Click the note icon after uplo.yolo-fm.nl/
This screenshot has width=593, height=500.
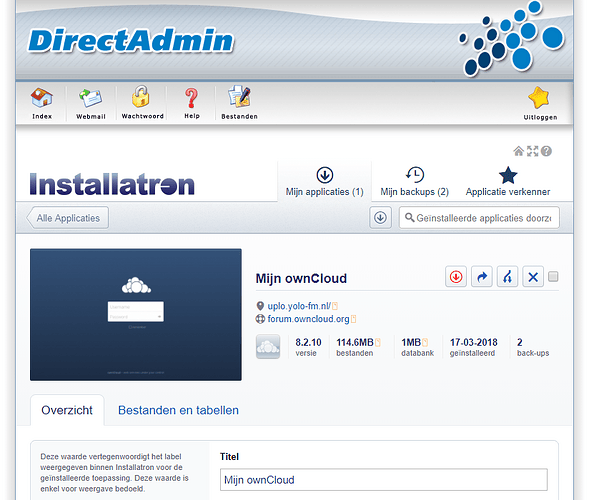coord(335,306)
